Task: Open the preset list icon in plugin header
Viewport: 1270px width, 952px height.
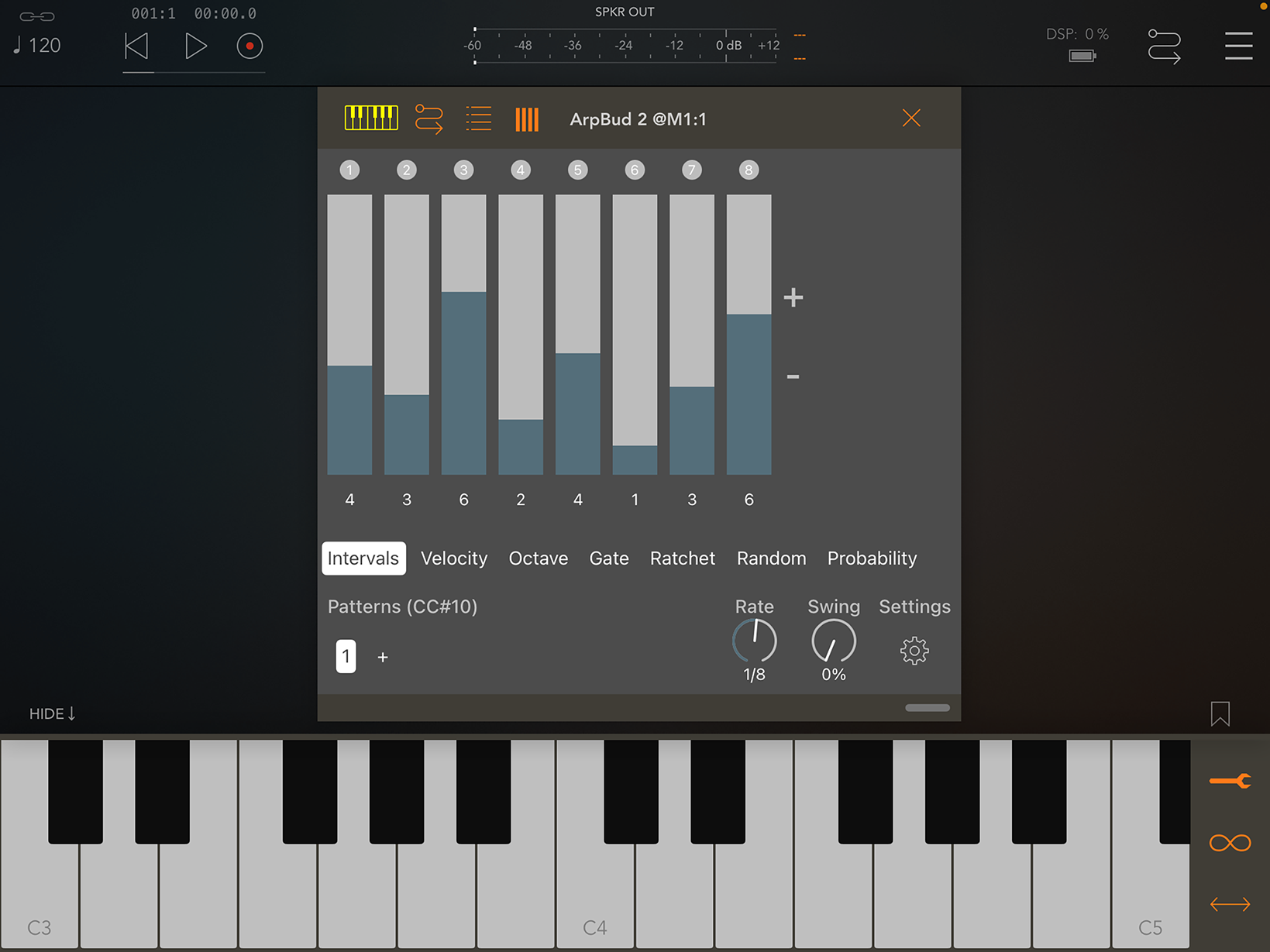Action: coord(478,119)
